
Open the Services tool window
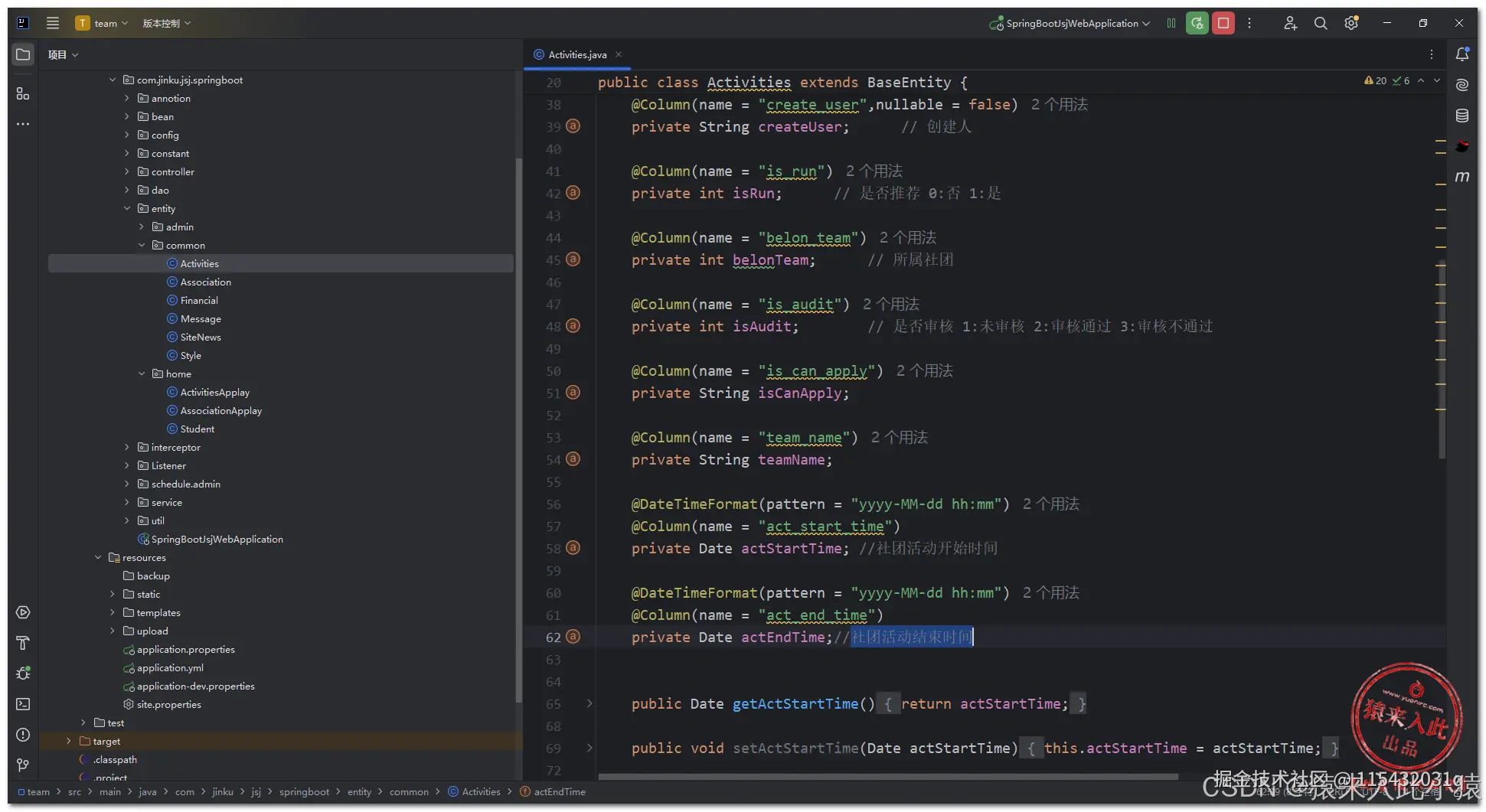23,612
